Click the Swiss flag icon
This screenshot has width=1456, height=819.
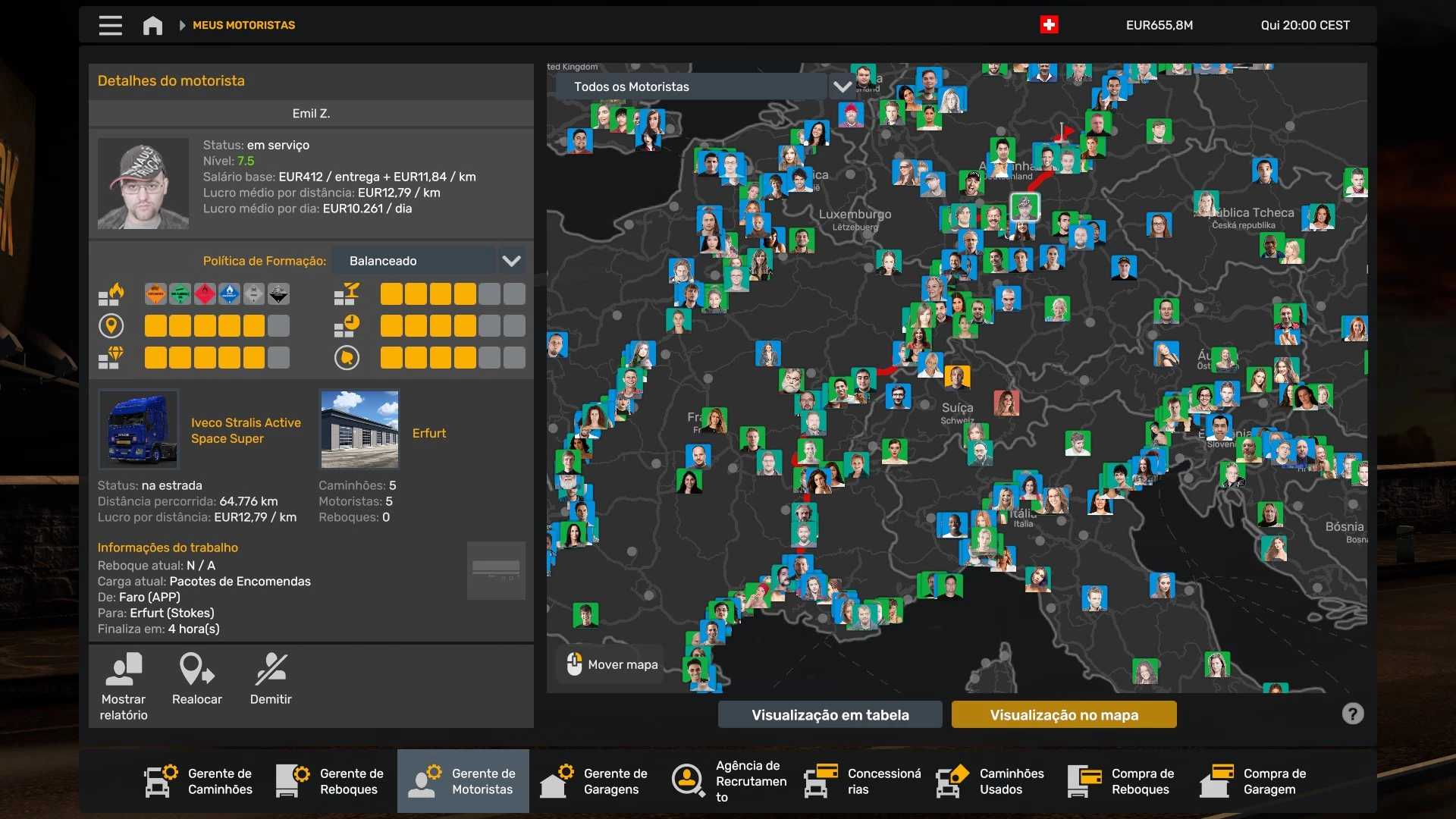pos(1049,25)
